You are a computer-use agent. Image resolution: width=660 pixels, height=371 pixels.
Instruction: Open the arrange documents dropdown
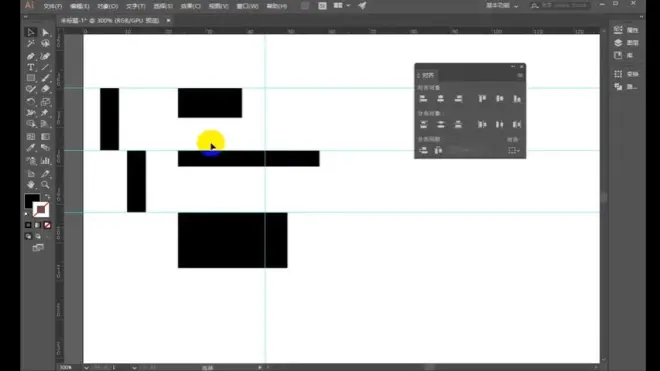(341, 5)
